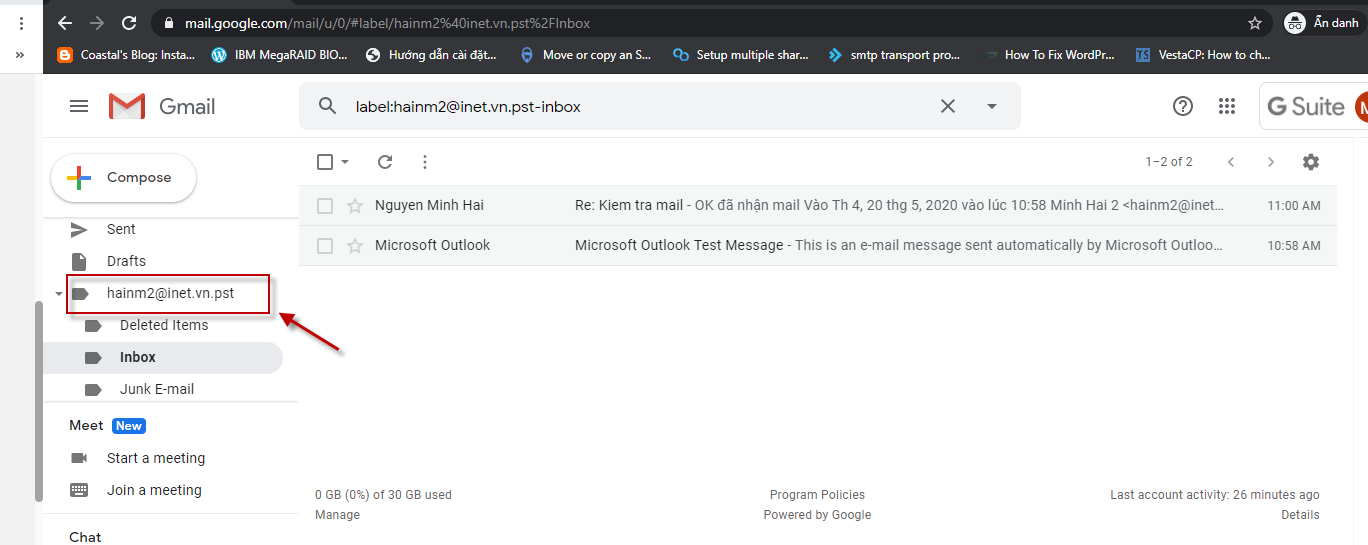
Task: Star the Nguyen Minh Hai email
Action: (x=354, y=205)
